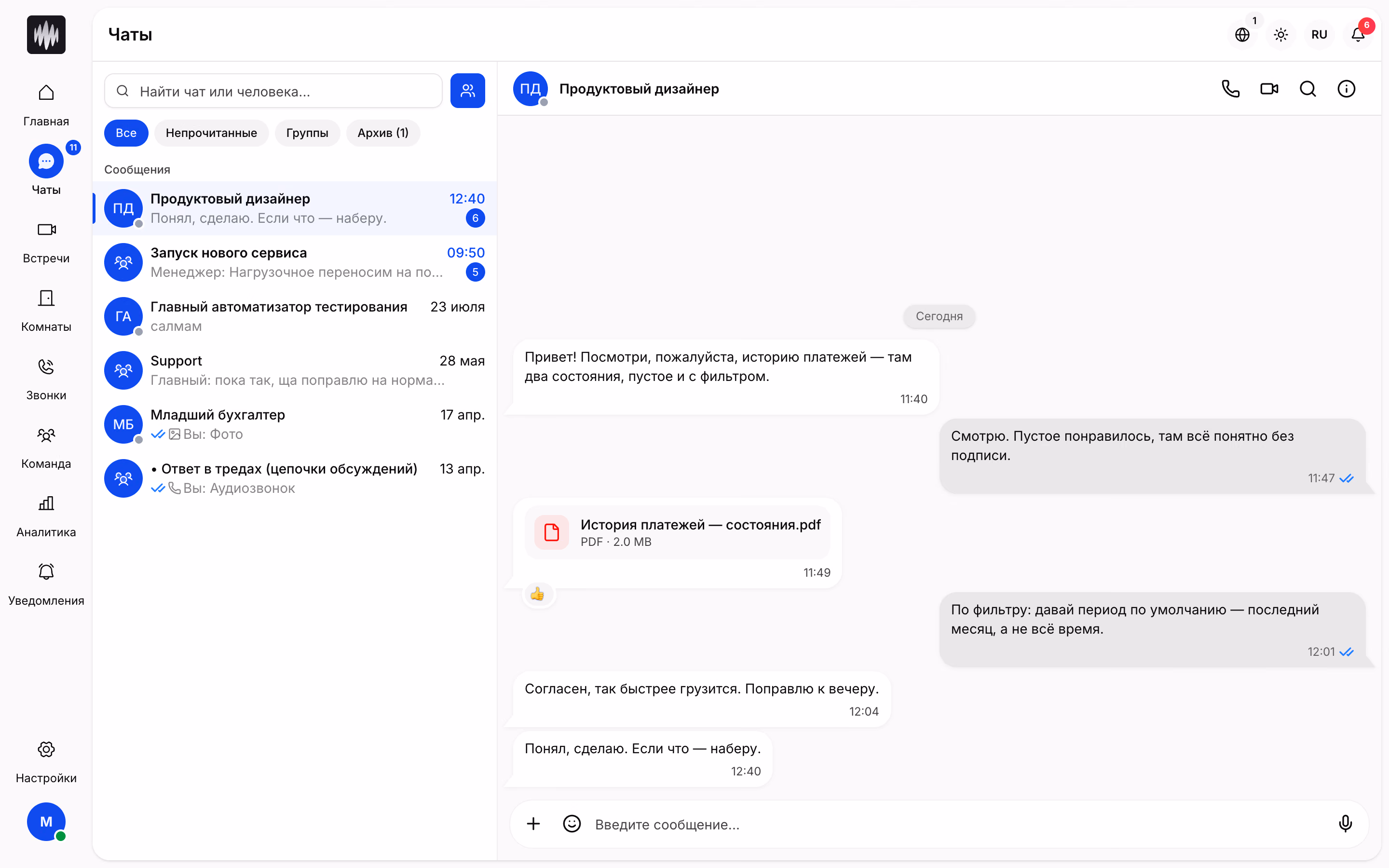Open the Запуск нового сервиса chat
Viewport: 1389px width, 868px height.
(x=295, y=262)
